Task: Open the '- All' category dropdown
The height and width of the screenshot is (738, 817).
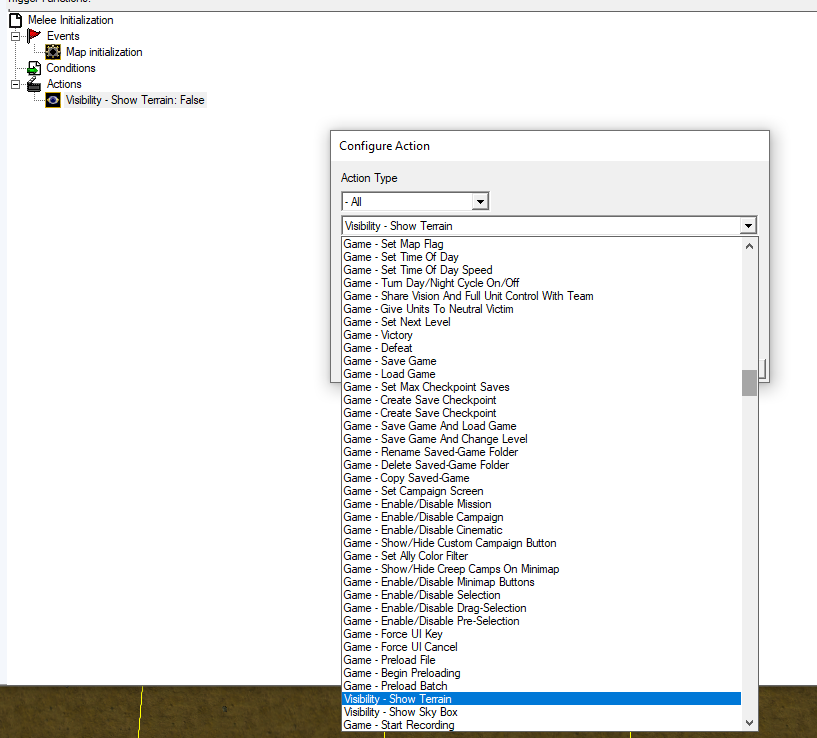Action: tap(480, 201)
